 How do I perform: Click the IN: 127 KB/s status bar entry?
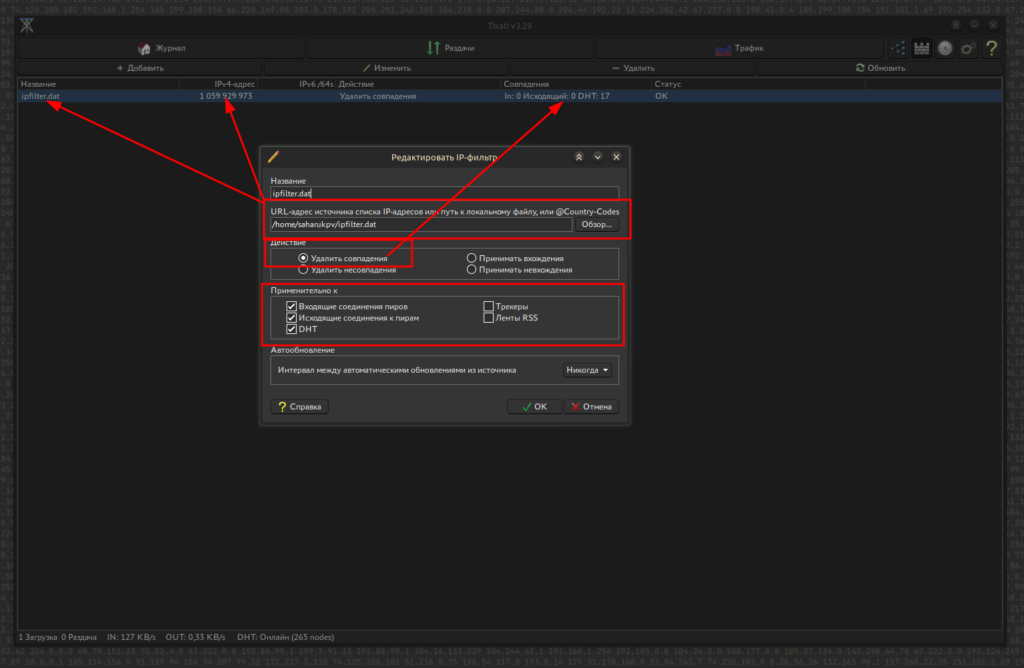click(x=131, y=637)
